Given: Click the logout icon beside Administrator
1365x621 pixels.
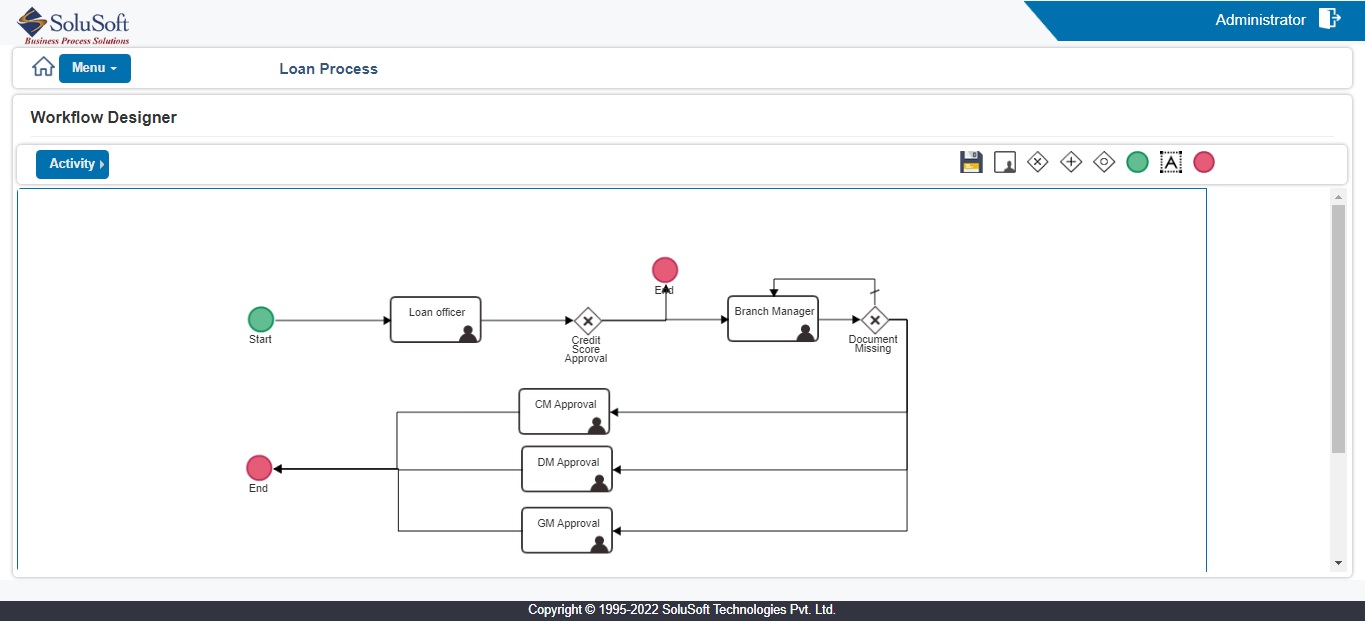Looking at the screenshot, I should pyautogui.click(x=1329, y=19).
